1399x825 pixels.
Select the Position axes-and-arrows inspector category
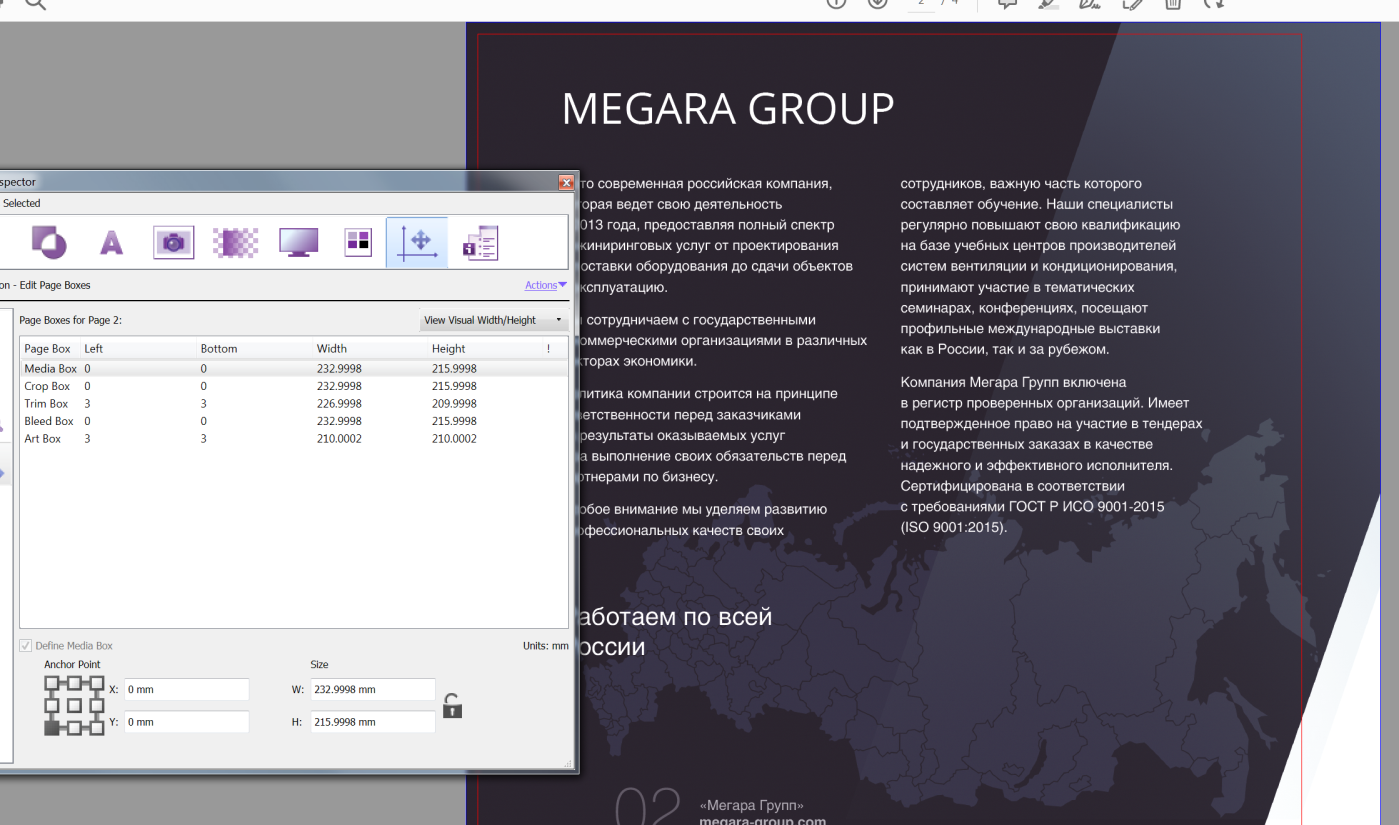pos(417,242)
